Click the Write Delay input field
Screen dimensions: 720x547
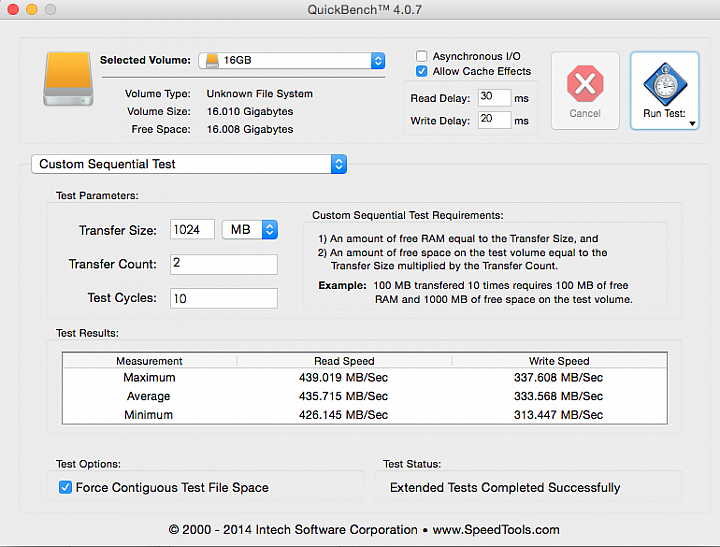[x=494, y=120]
